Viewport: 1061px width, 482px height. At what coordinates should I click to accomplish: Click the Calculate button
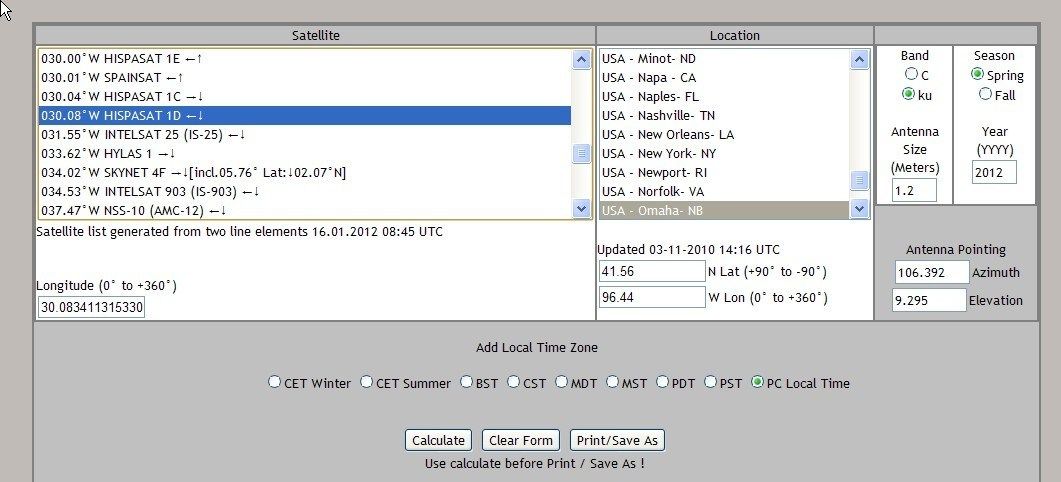pyautogui.click(x=438, y=440)
